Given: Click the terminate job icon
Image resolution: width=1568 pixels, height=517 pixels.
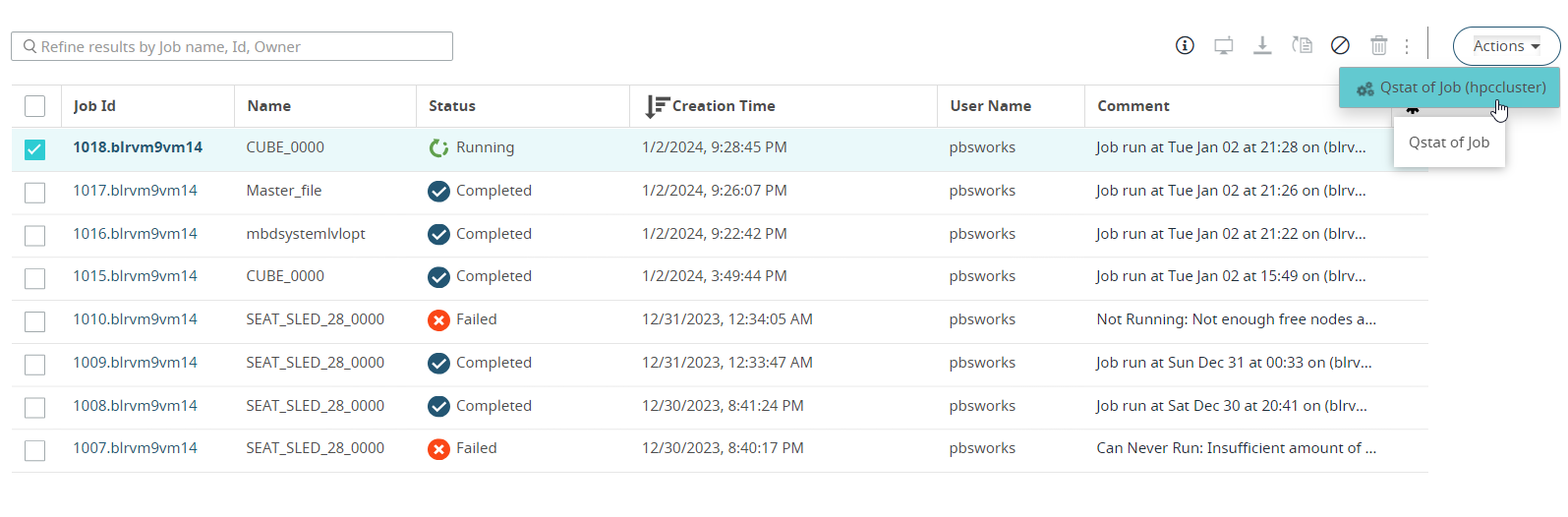Looking at the screenshot, I should coord(1340,45).
